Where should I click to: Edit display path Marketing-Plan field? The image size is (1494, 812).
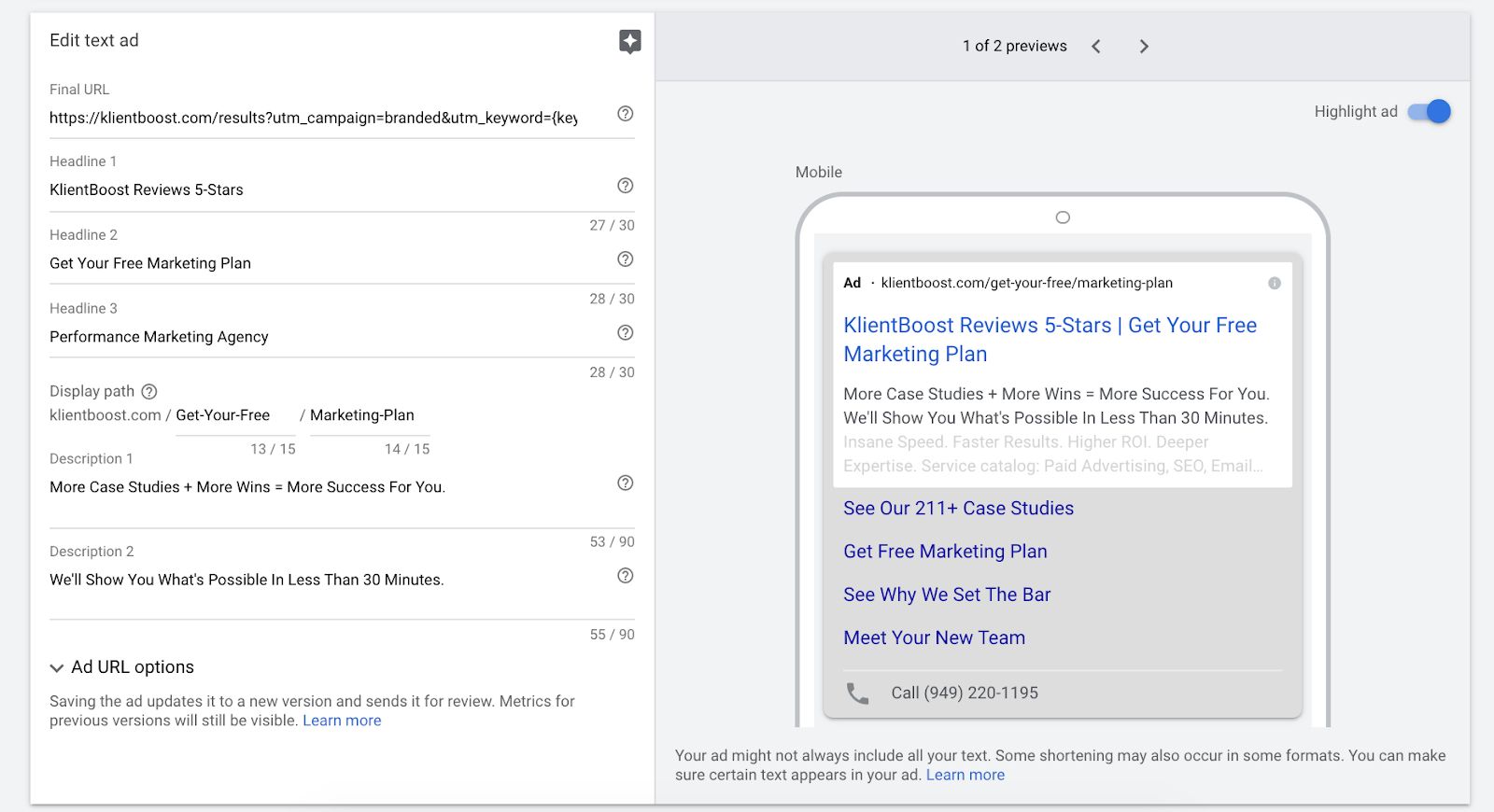click(x=370, y=415)
